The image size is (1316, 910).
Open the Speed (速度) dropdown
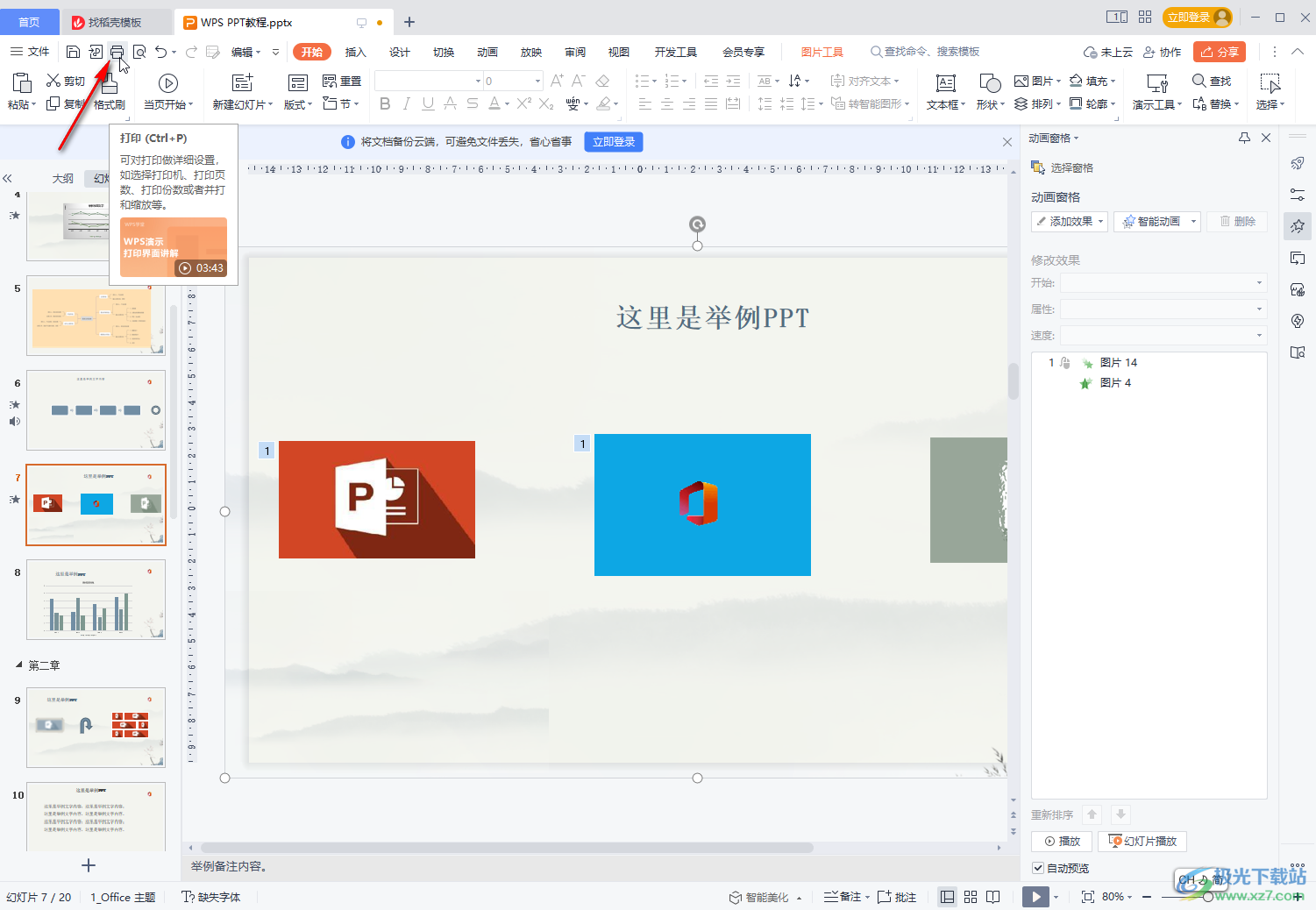(x=1163, y=335)
